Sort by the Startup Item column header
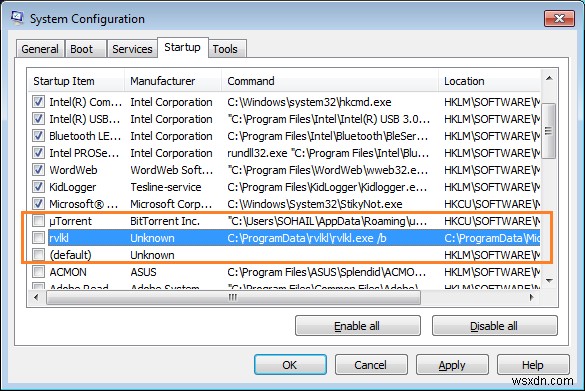The image size is (585, 391). (x=76, y=81)
